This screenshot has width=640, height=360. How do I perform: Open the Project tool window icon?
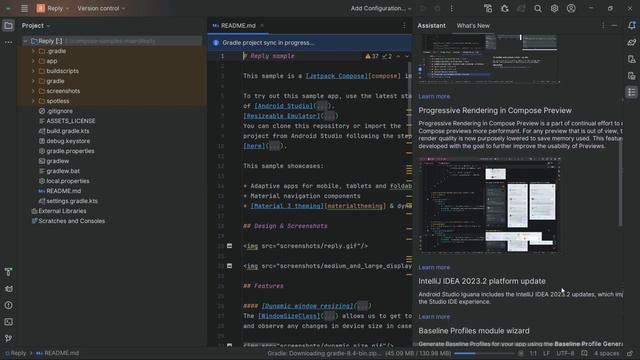[x=8, y=26]
